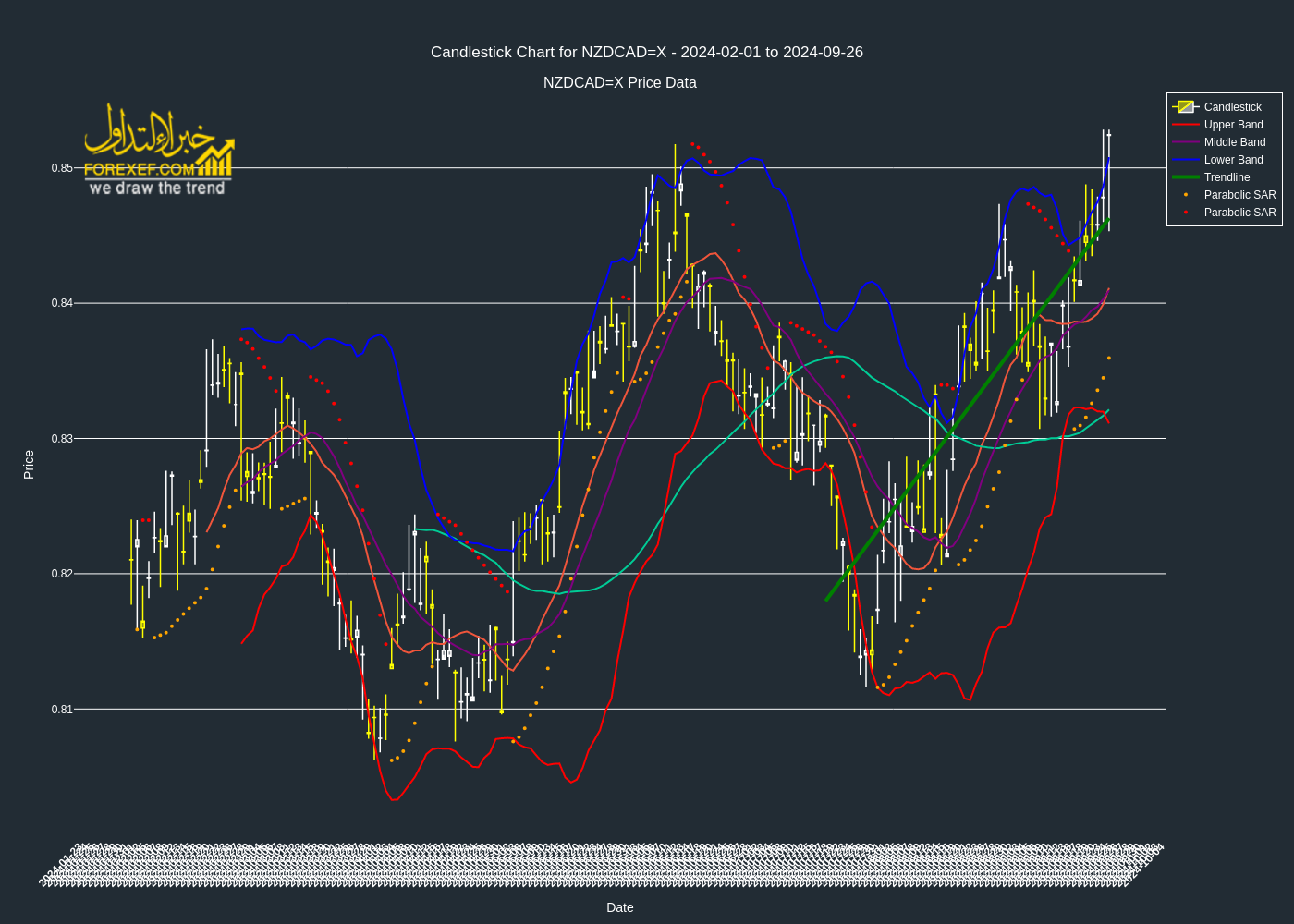Click the 0.85 y-axis label
This screenshot has width=1294, height=924.
[62, 168]
